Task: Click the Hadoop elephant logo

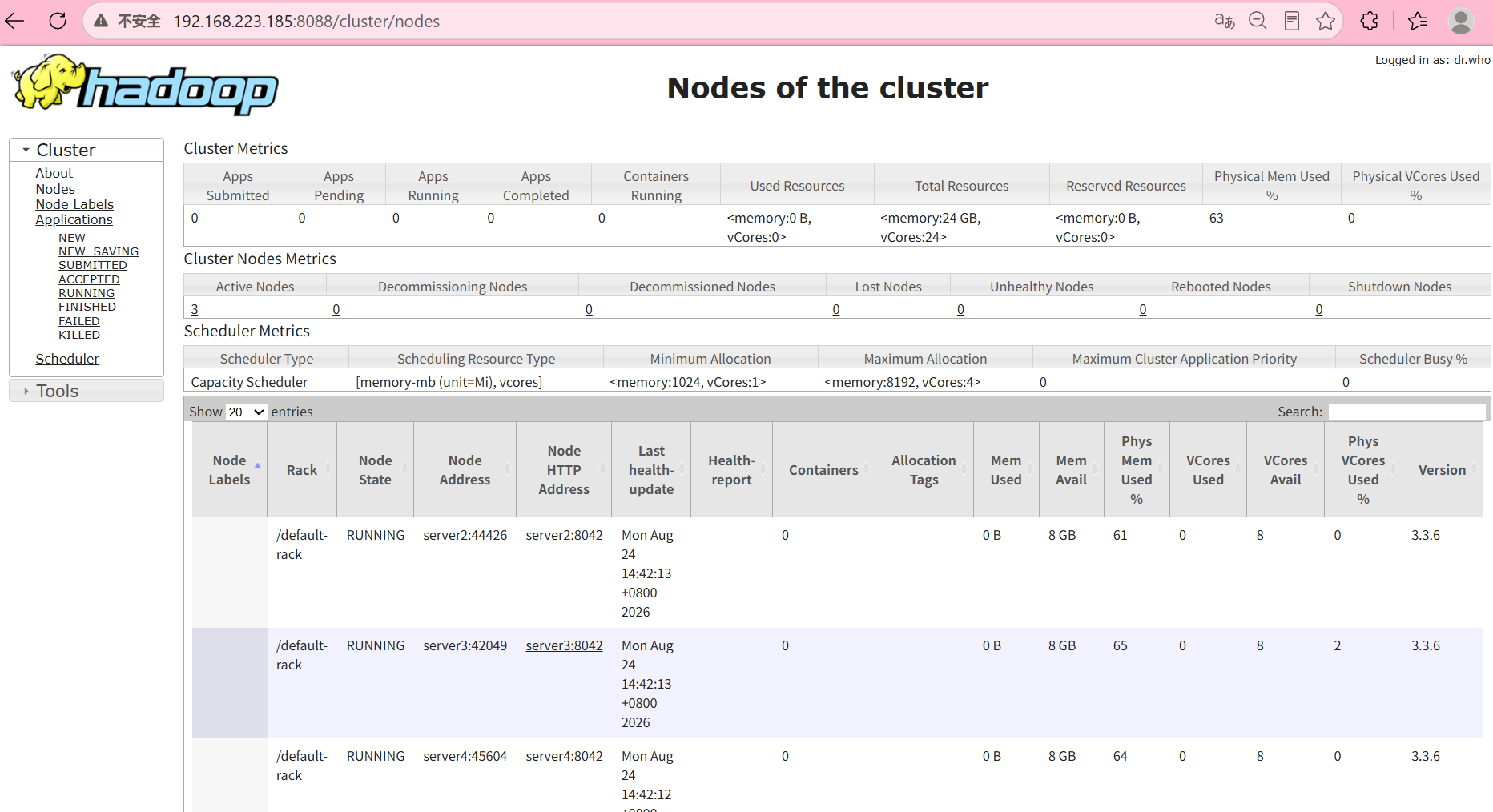Action: [x=145, y=83]
